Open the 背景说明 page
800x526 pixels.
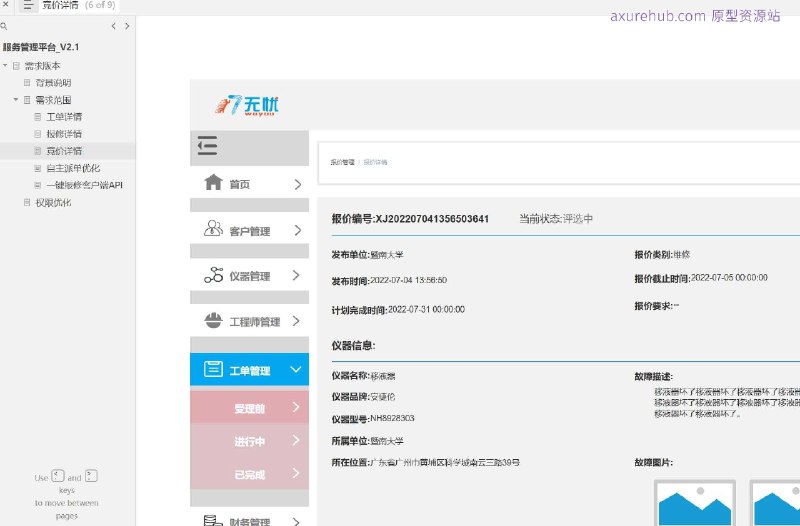click(x=53, y=83)
